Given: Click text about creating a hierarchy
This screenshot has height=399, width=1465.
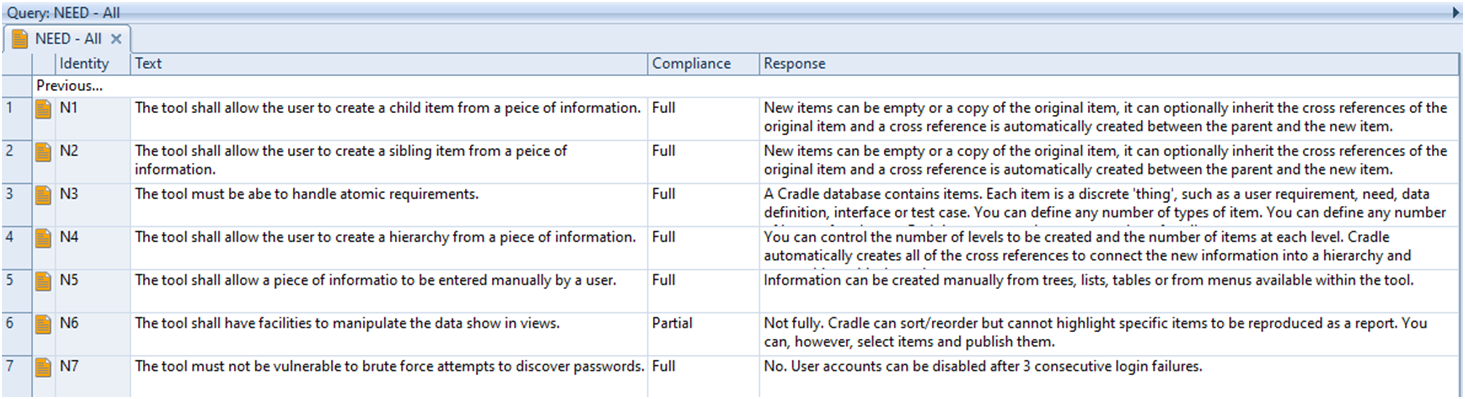Looking at the screenshot, I should tap(385, 237).
